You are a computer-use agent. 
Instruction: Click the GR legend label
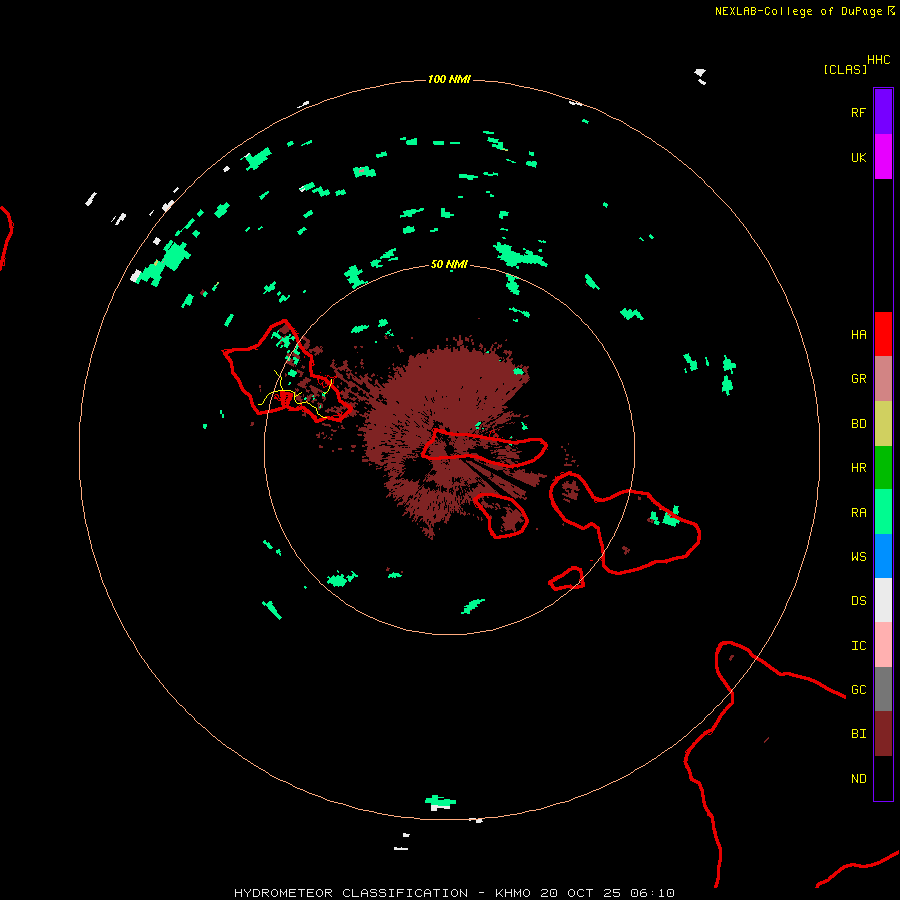(858, 379)
